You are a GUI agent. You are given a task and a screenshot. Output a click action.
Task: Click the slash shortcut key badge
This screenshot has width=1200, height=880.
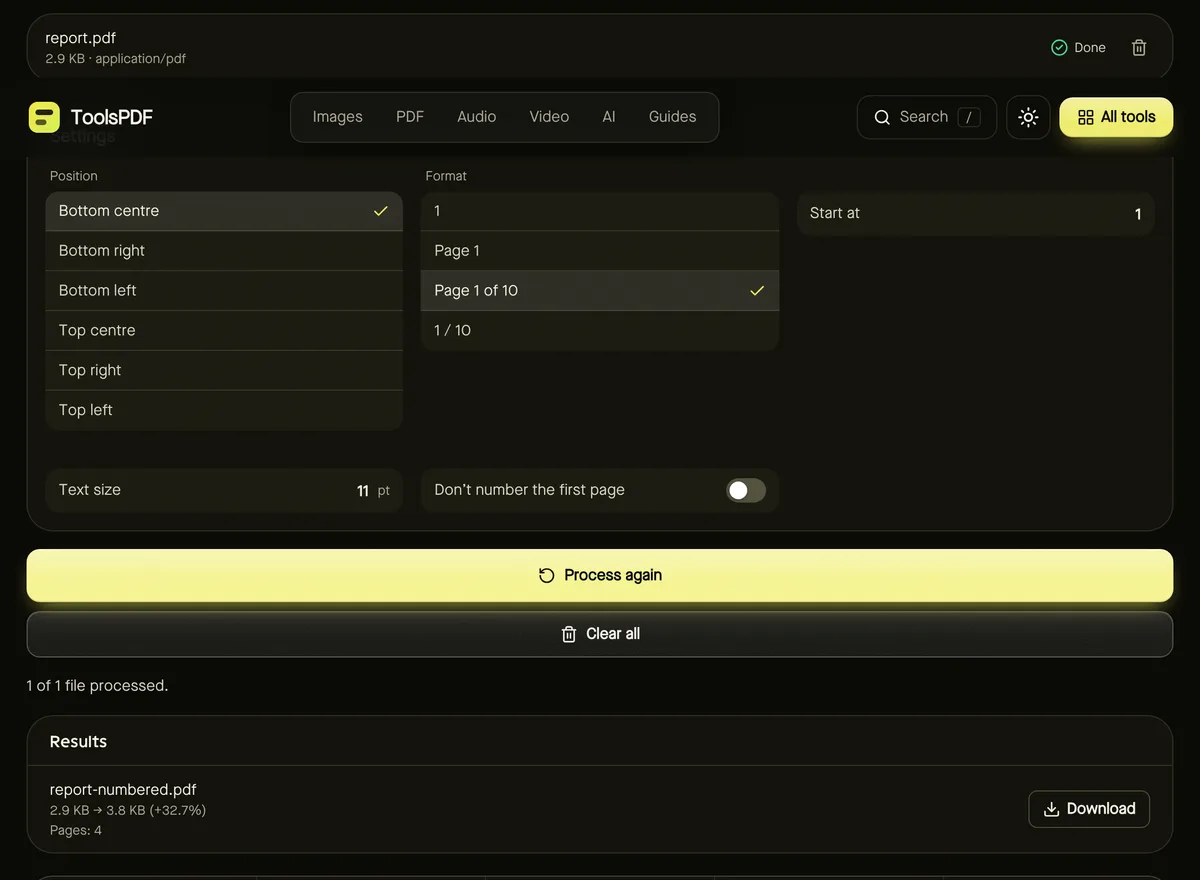pos(968,117)
